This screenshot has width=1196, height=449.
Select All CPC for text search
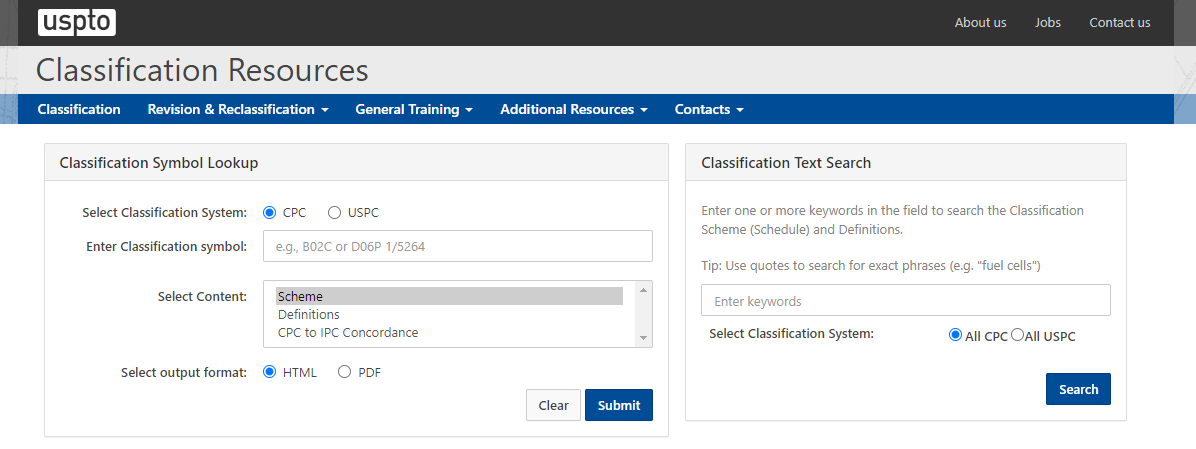[955, 336]
